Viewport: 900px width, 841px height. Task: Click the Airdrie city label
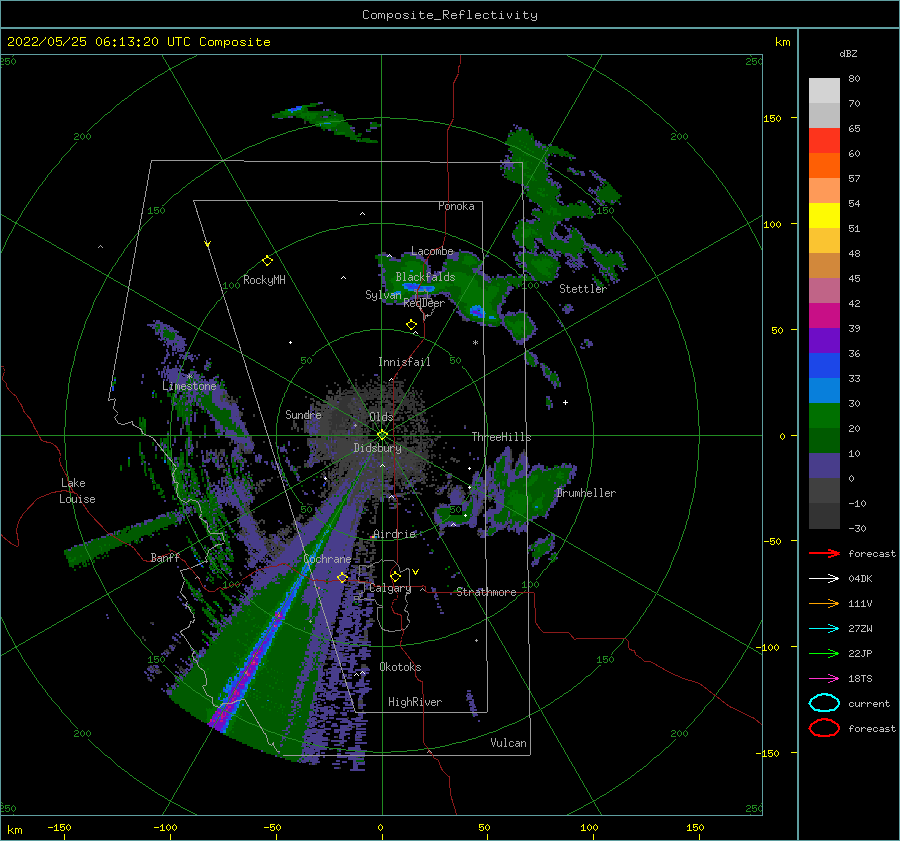(394, 534)
